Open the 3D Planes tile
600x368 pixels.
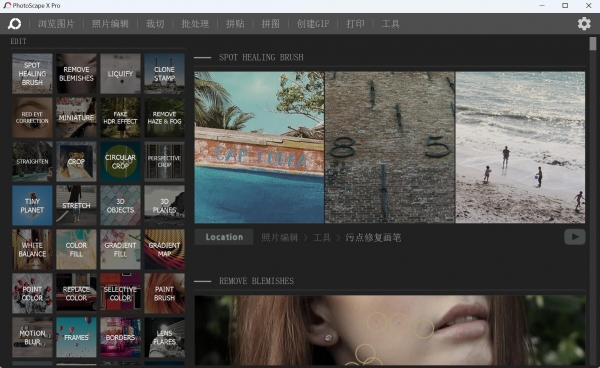[164, 205]
